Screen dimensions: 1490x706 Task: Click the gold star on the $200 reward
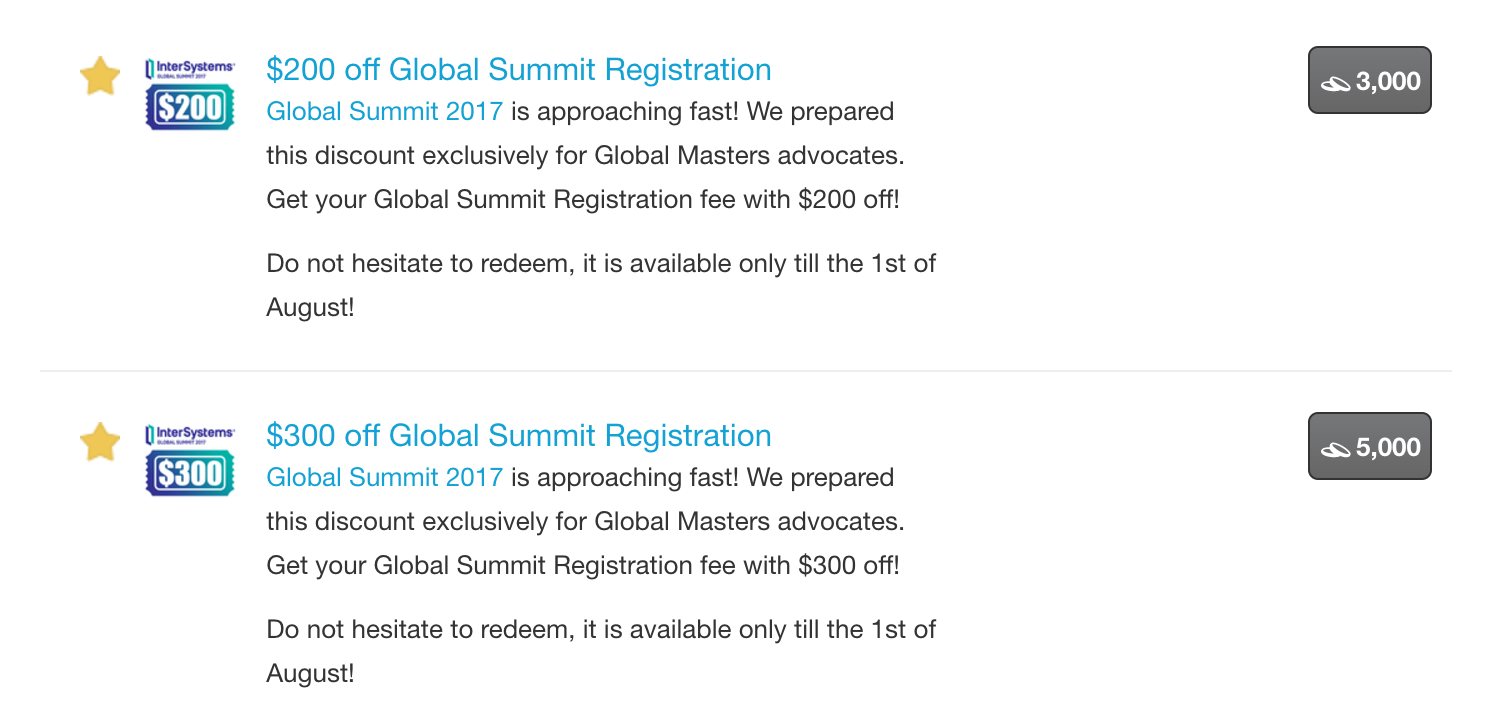[x=100, y=76]
